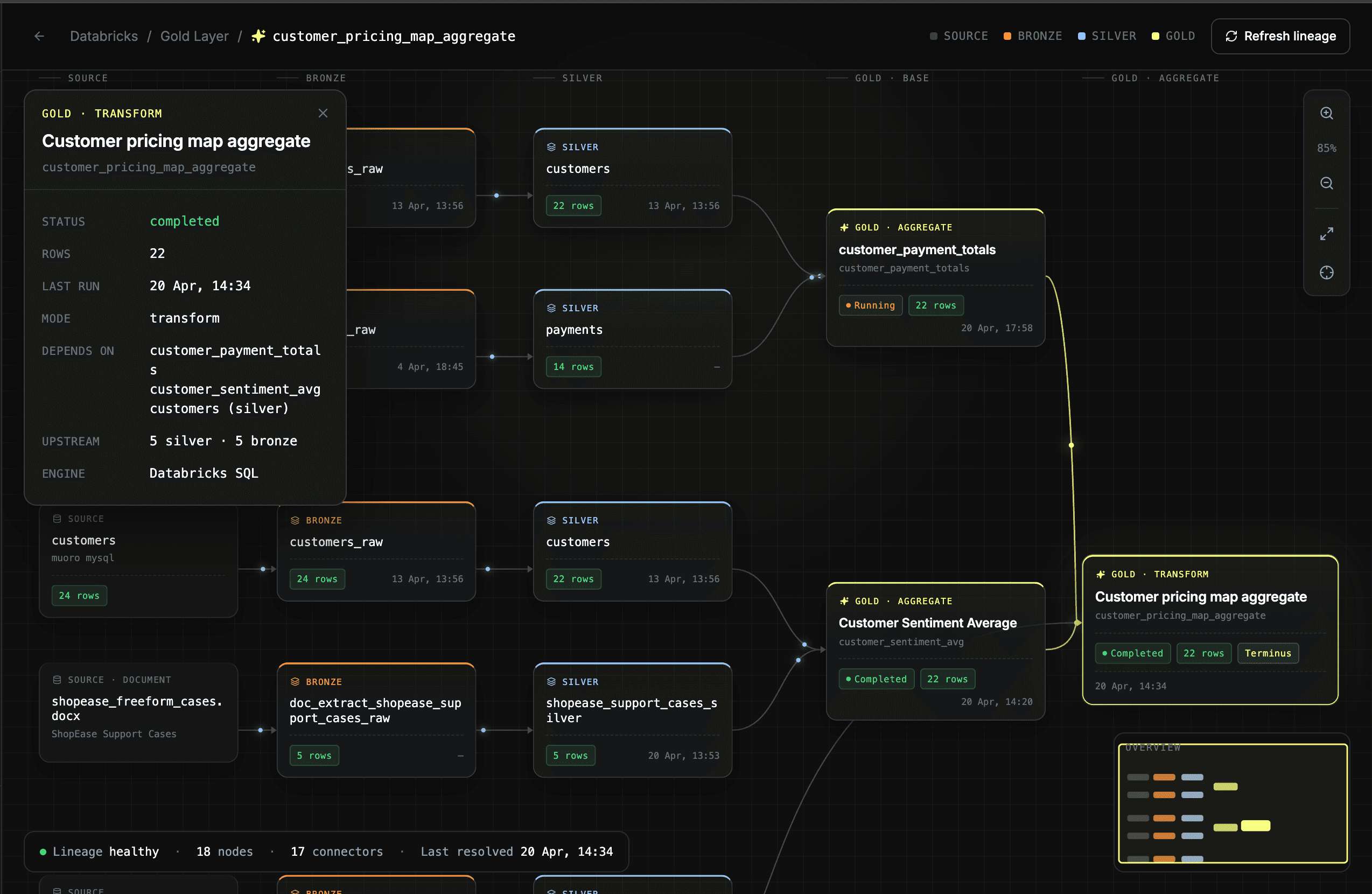The image size is (1372, 894).
Task: Click the 18 nodes status entry
Action: (224, 851)
